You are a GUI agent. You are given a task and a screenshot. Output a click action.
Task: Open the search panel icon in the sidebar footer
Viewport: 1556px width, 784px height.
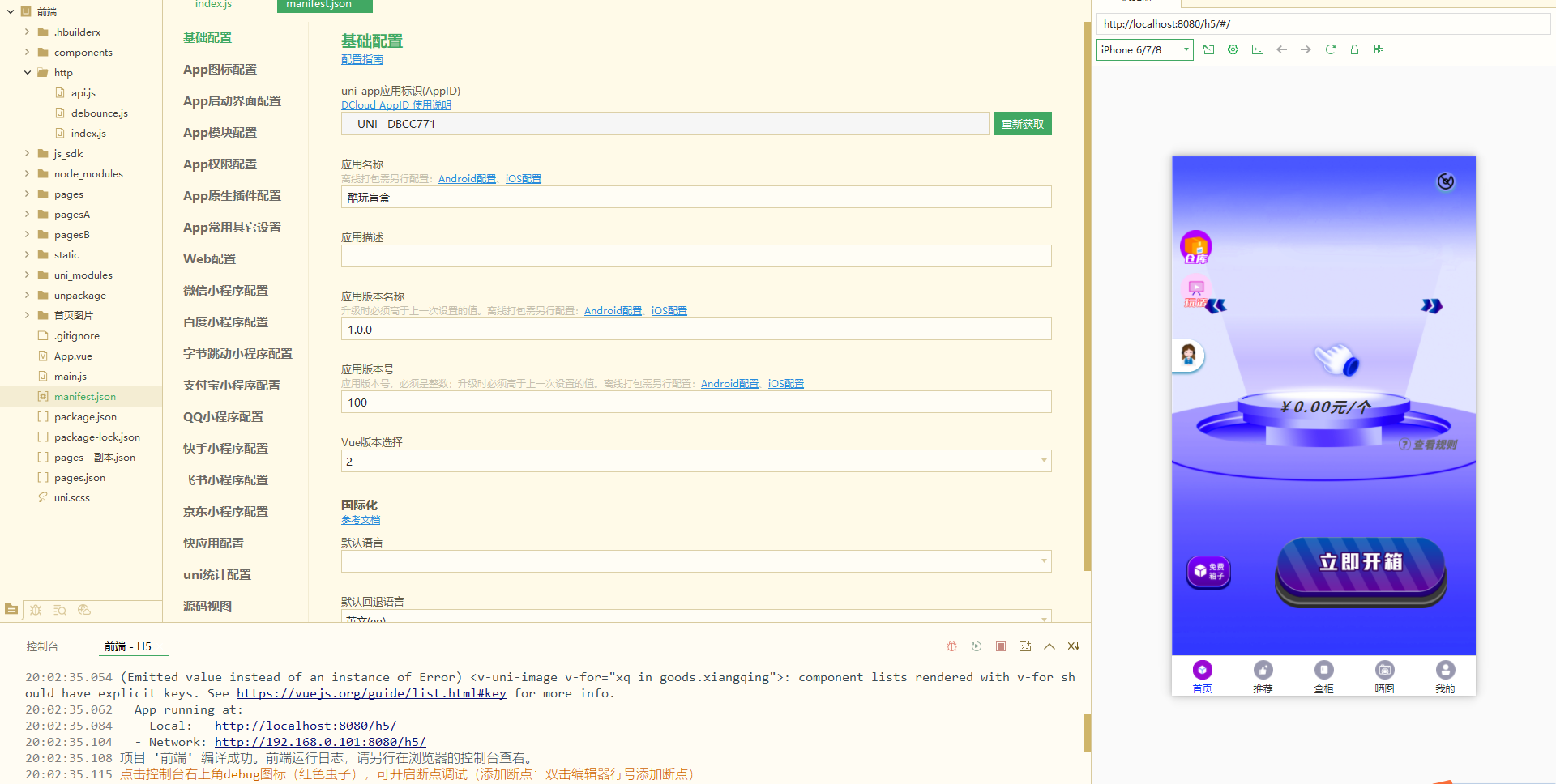[60, 610]
